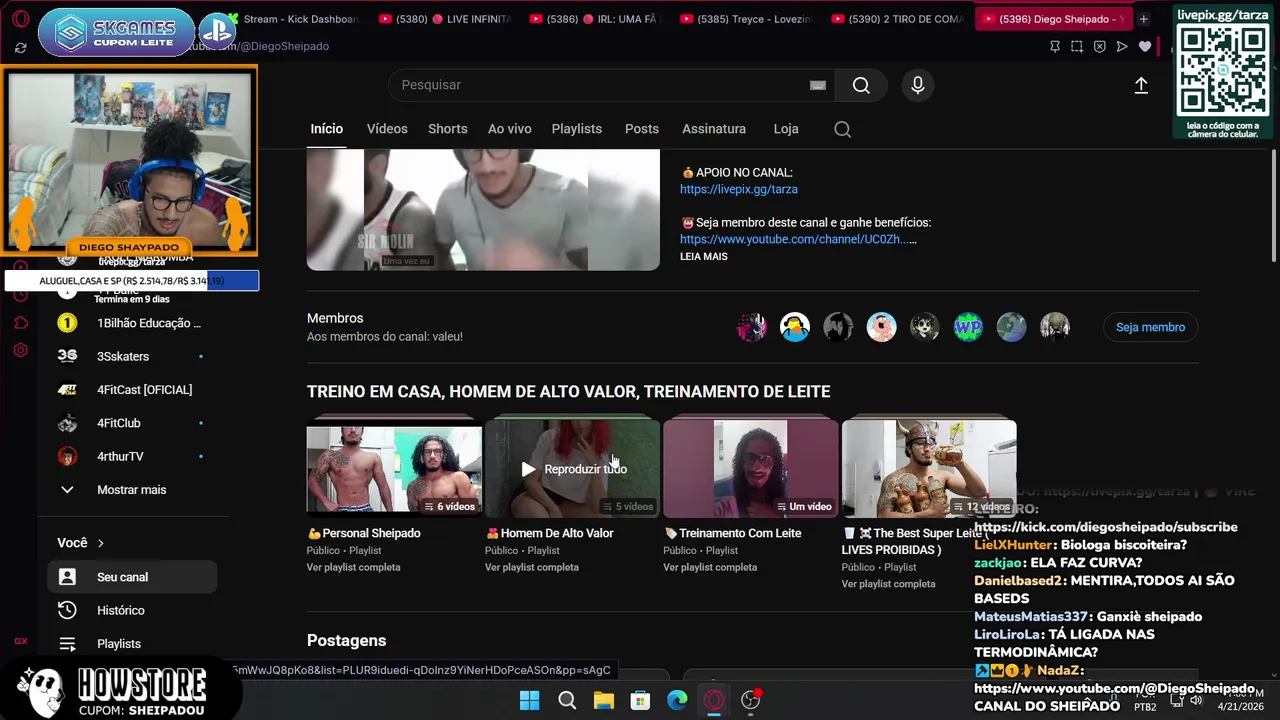Screen dimensions: 1280x720
Task: Click the Playlists list icon in sidebar
Action: 67,644
